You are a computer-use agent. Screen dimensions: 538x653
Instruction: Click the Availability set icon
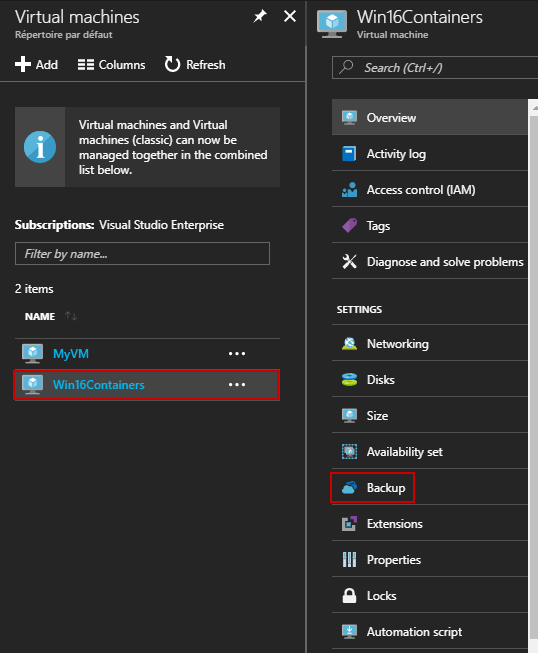349,451
